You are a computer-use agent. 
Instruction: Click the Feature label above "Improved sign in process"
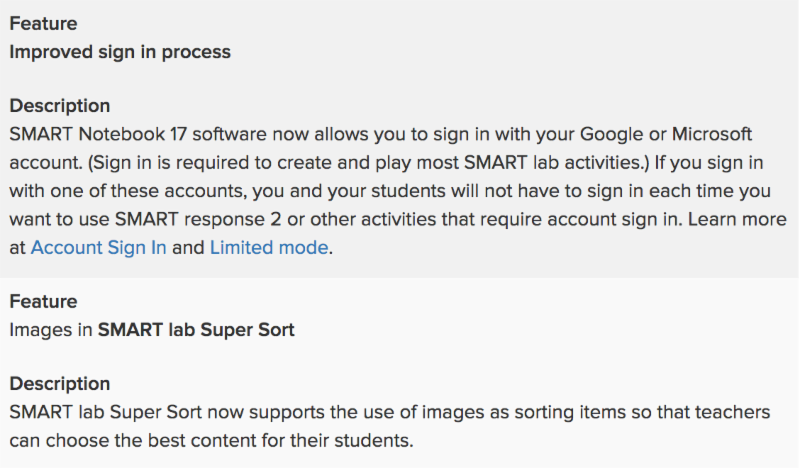pyautogui.click(x=43, y=23)
